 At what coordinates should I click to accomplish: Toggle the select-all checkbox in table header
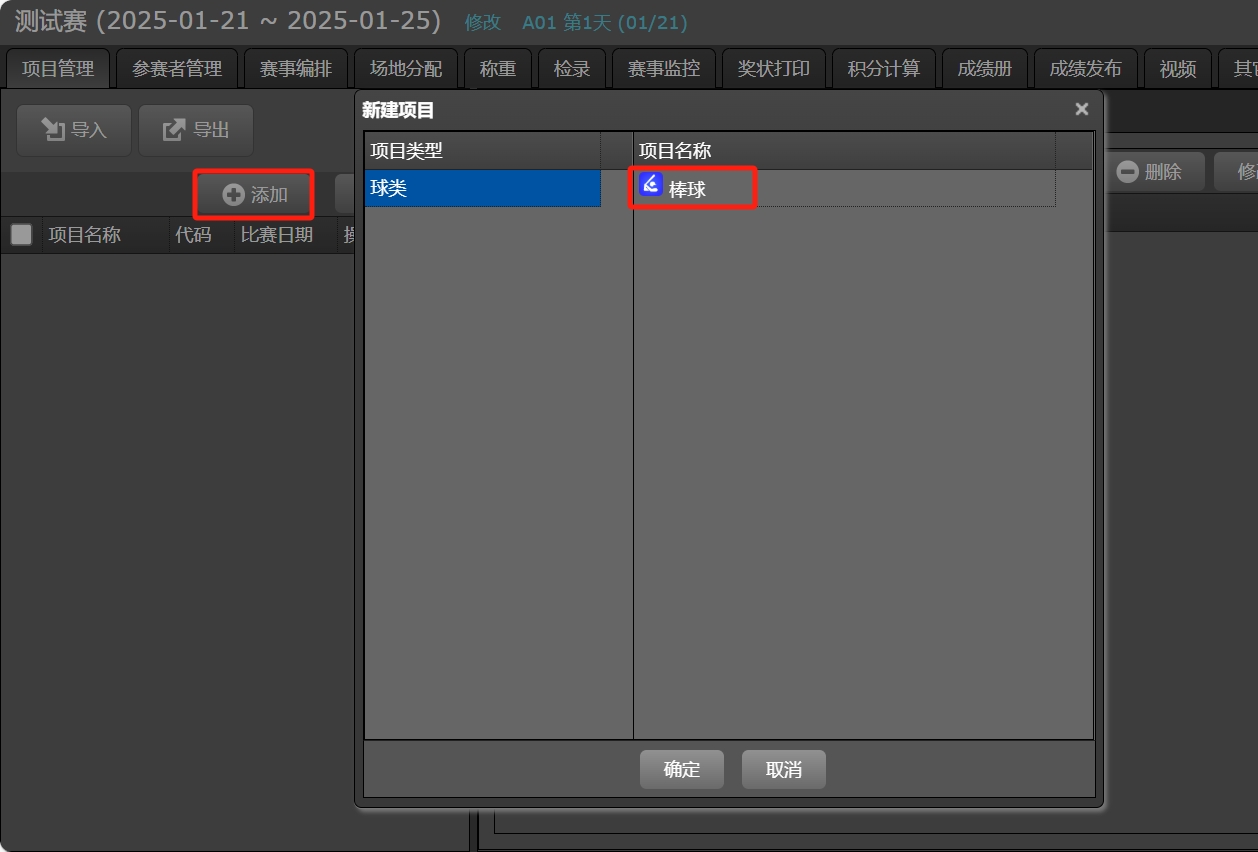21,235
